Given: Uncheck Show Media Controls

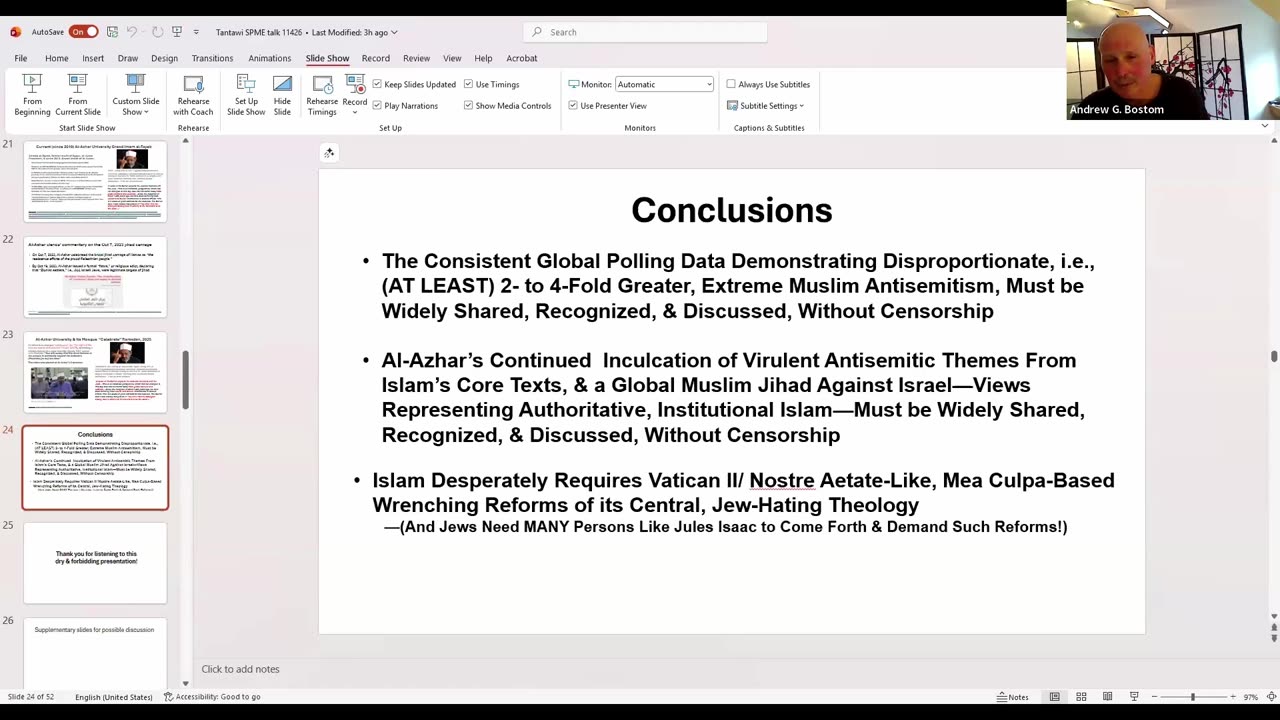Looking at the screenshot, I should (468, 105).
